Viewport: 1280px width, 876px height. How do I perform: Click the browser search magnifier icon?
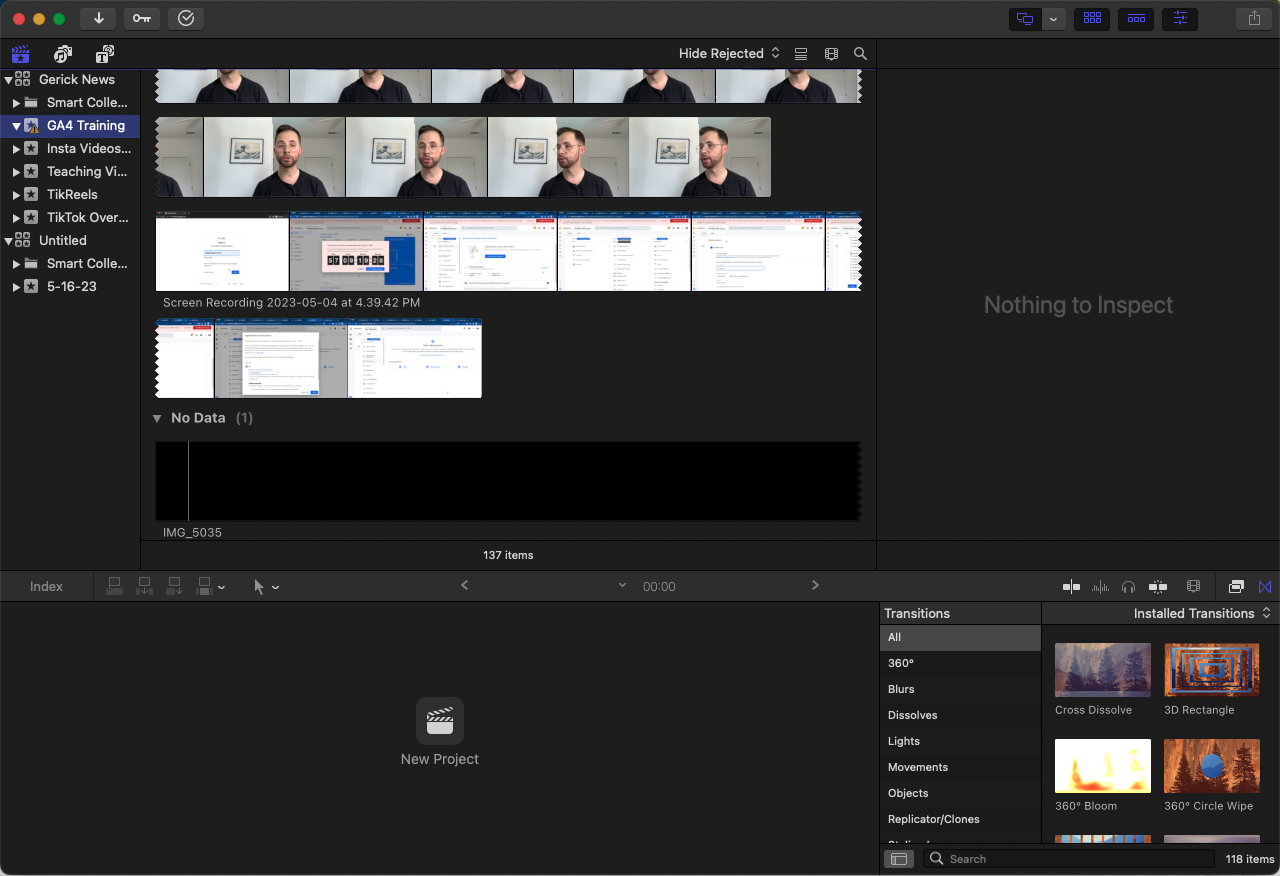(x=860, y=54)
